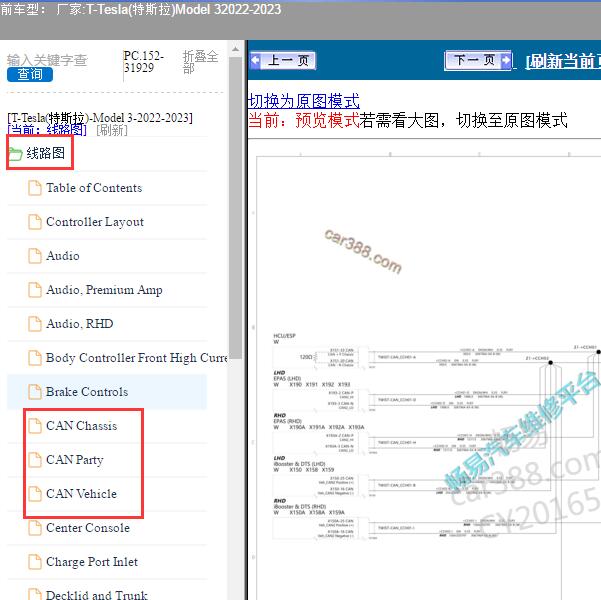Select Brake Controls diagram
This screenshot has height=600, width=601.
click(x=87, y=392)
